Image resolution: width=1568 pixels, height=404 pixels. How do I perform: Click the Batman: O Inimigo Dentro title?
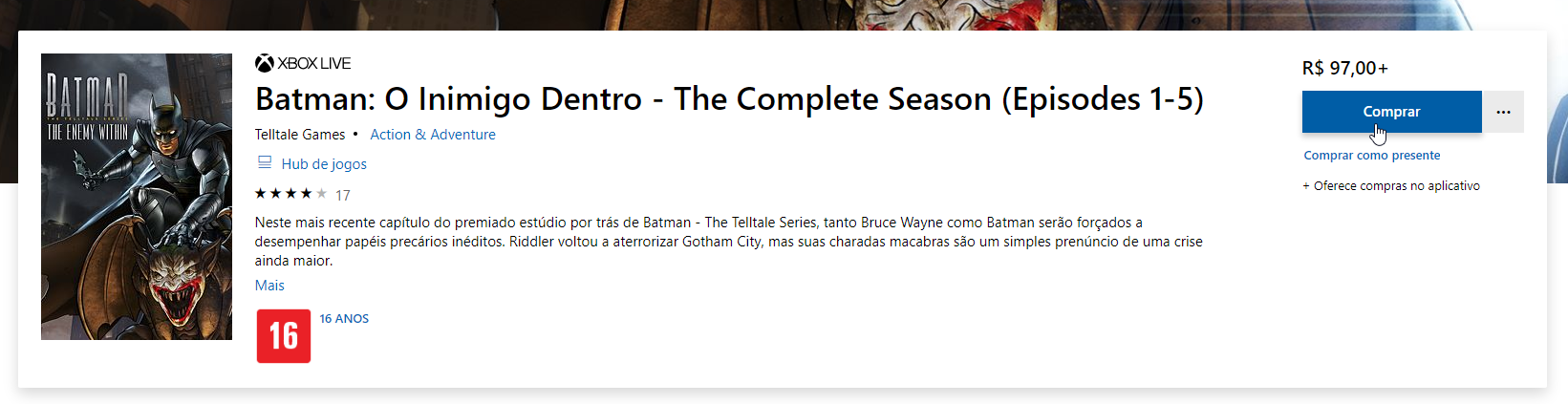tap(729, 99)
